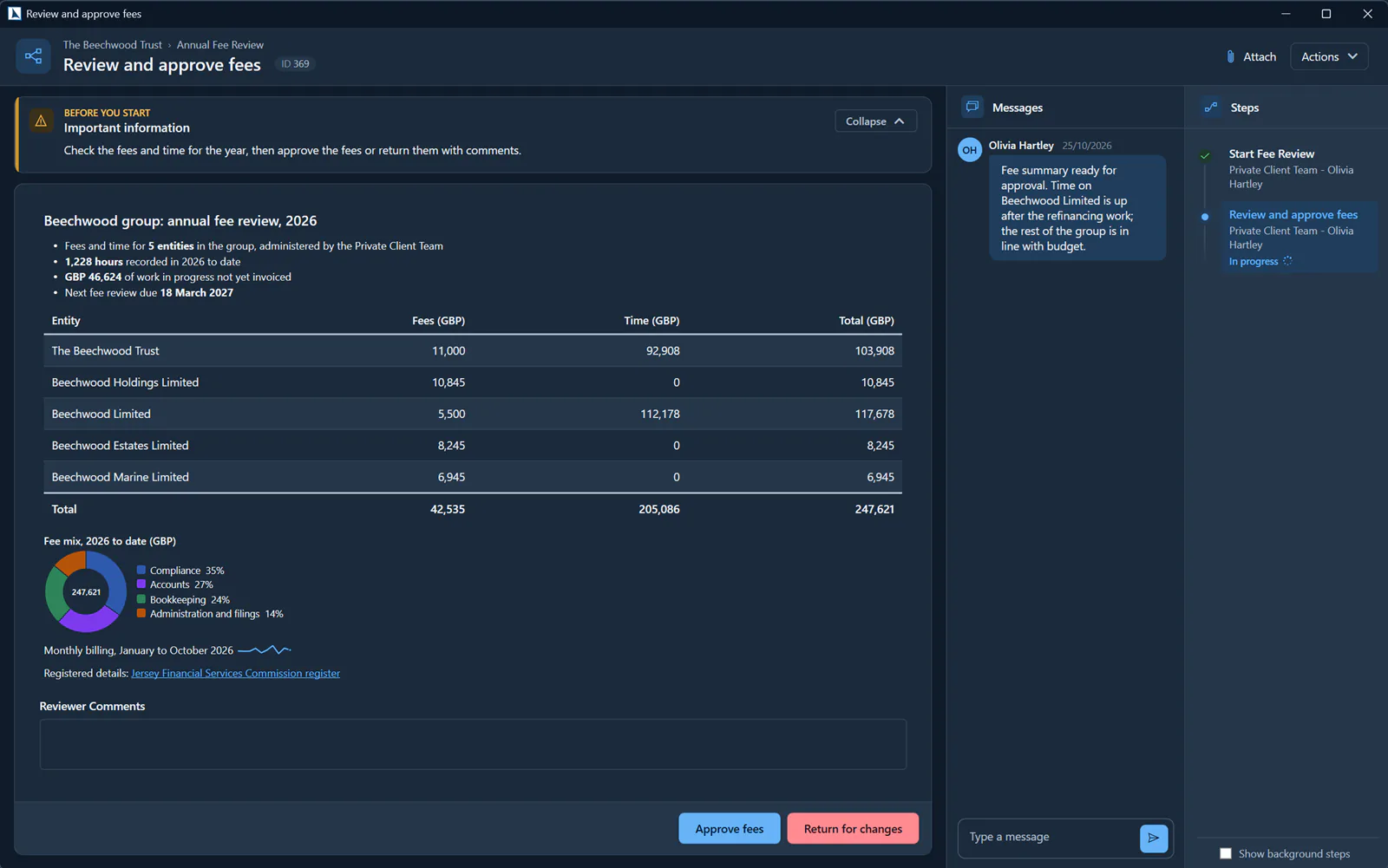
Task: Click the ID 369 badge
Action: click(295, 64)
